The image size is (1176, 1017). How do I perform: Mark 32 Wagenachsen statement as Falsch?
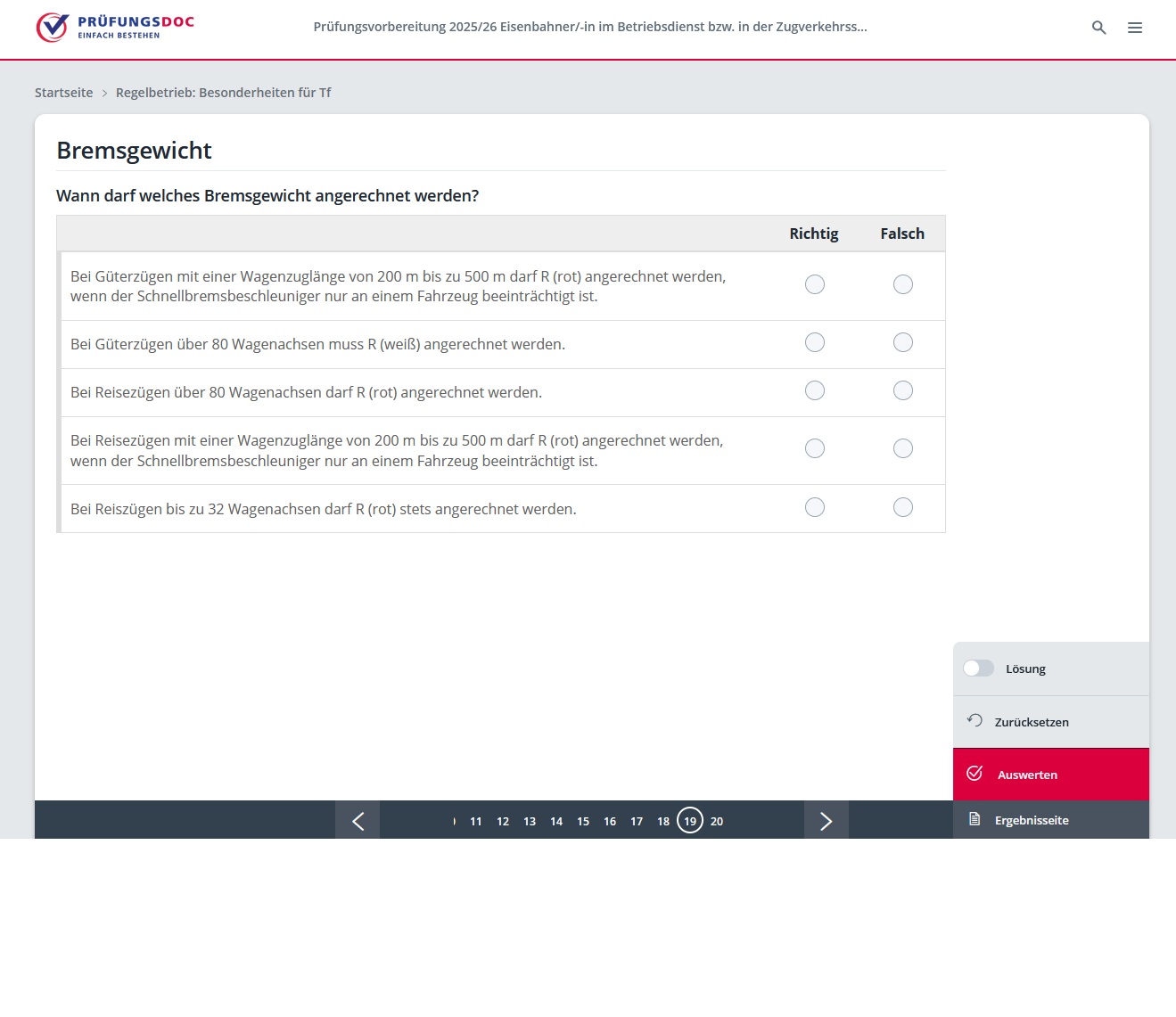click(902, 507)
